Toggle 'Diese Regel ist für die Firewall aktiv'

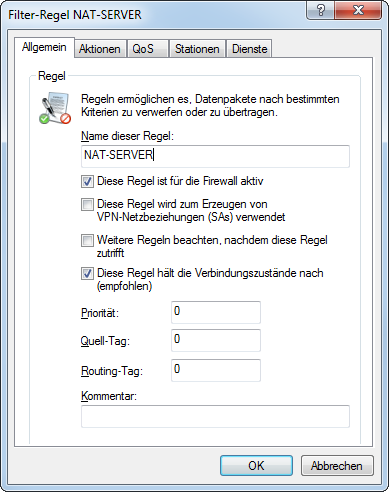click(x=87, y=182)
